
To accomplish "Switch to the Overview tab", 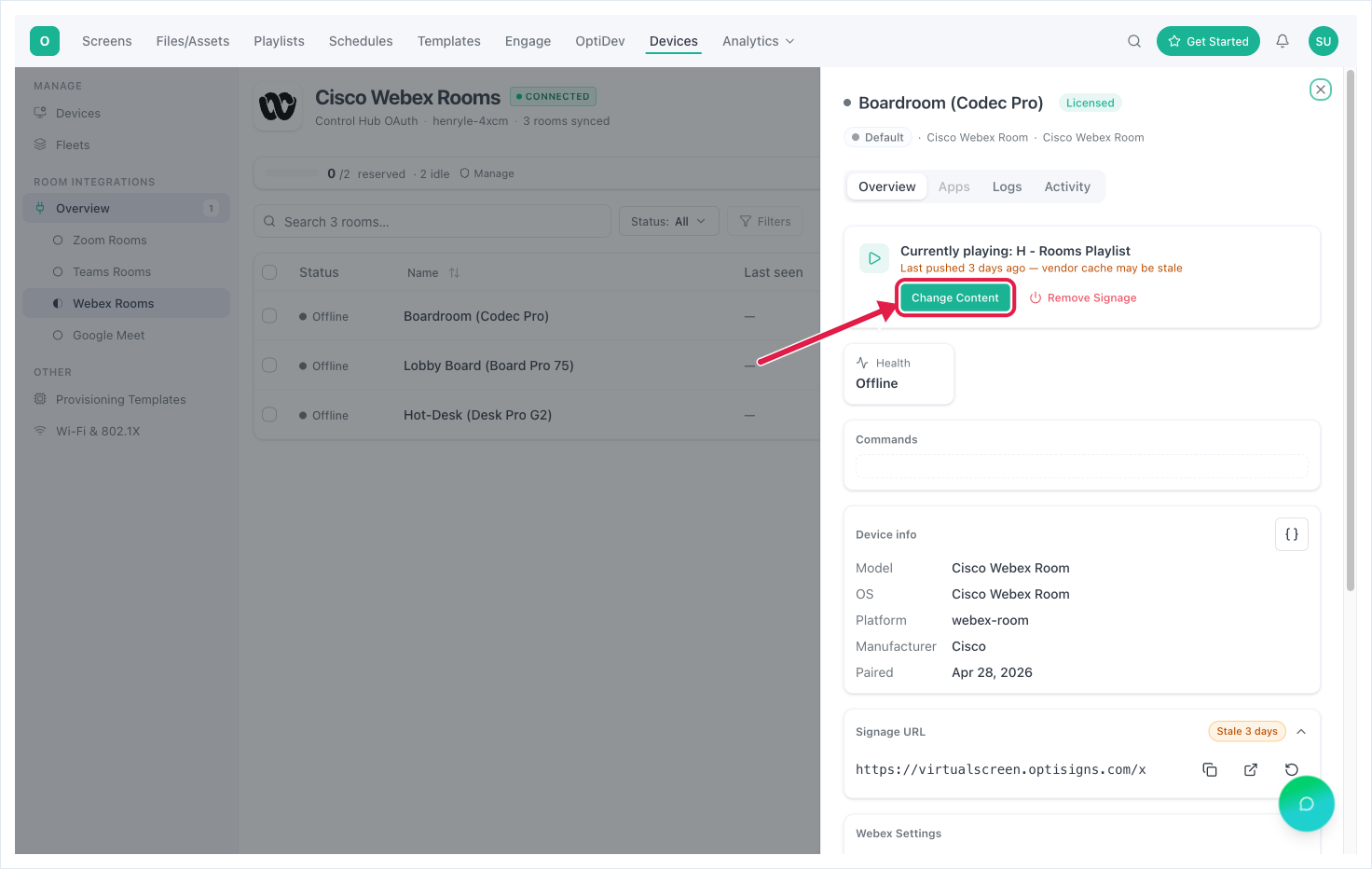I will tap(887, 186).
